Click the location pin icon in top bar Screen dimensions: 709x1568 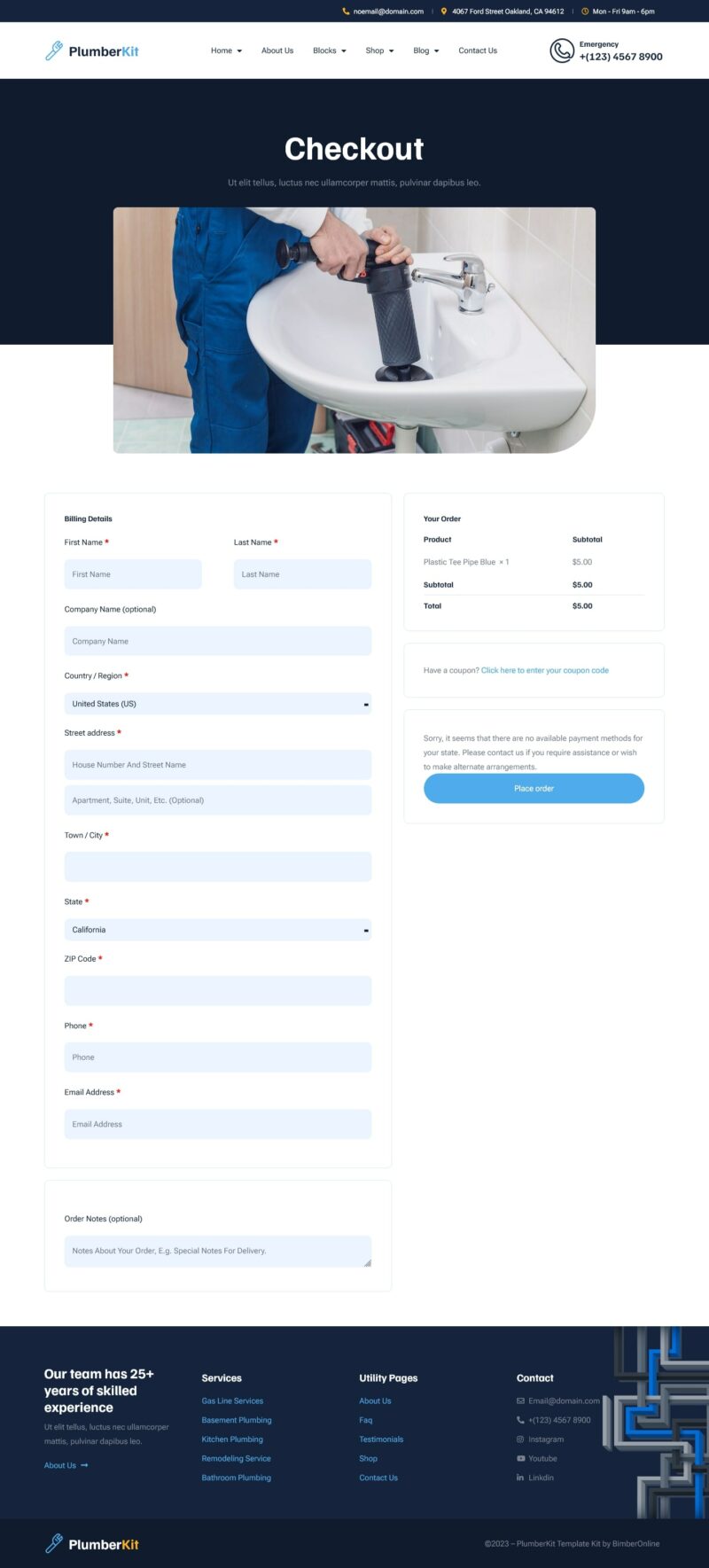(444, 12)
